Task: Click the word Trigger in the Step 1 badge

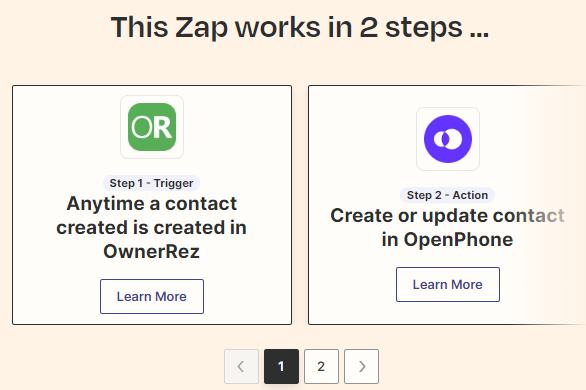Action: pos(173,183)
